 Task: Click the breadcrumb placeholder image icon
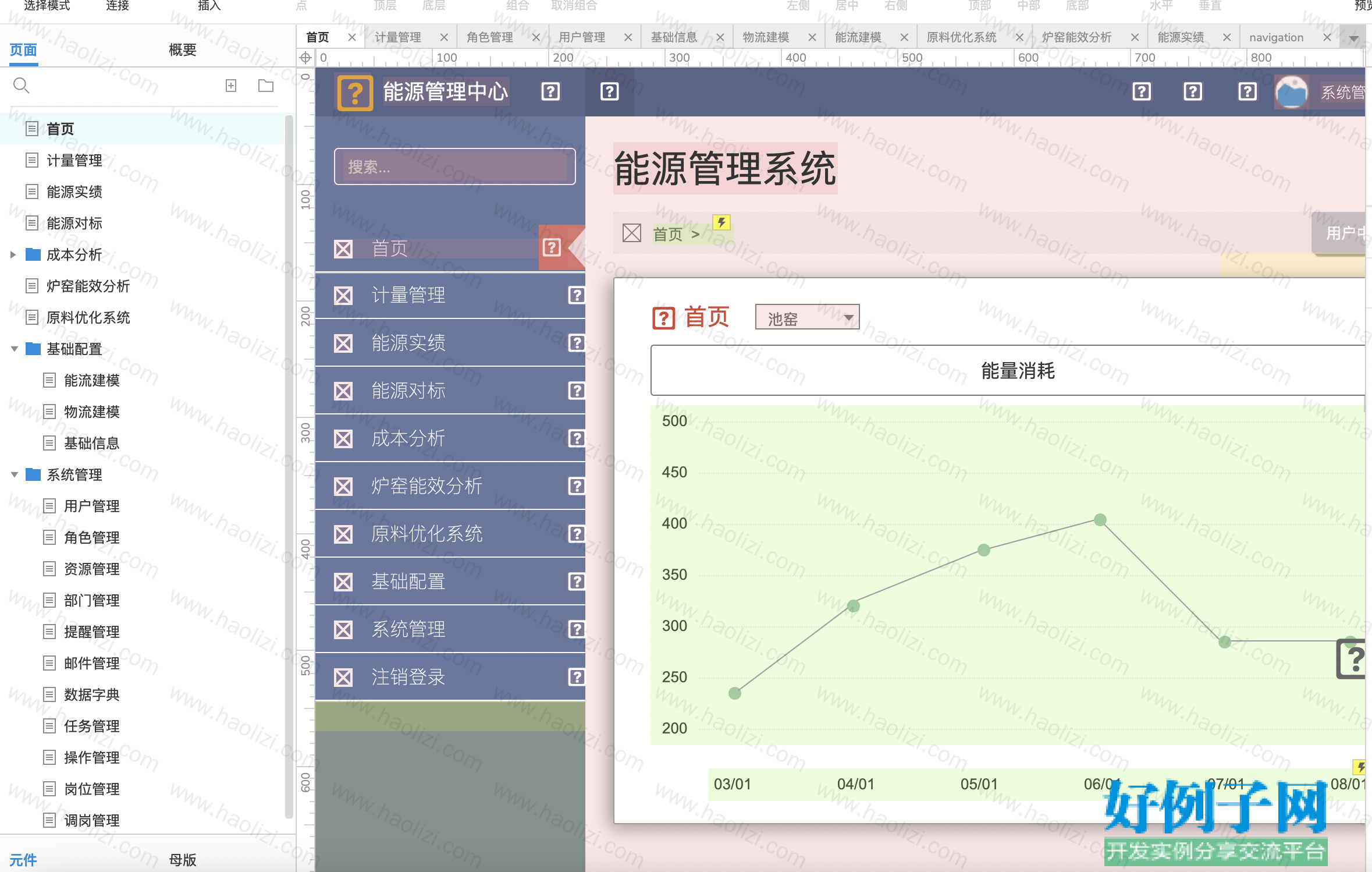click(x=632, y=233)
